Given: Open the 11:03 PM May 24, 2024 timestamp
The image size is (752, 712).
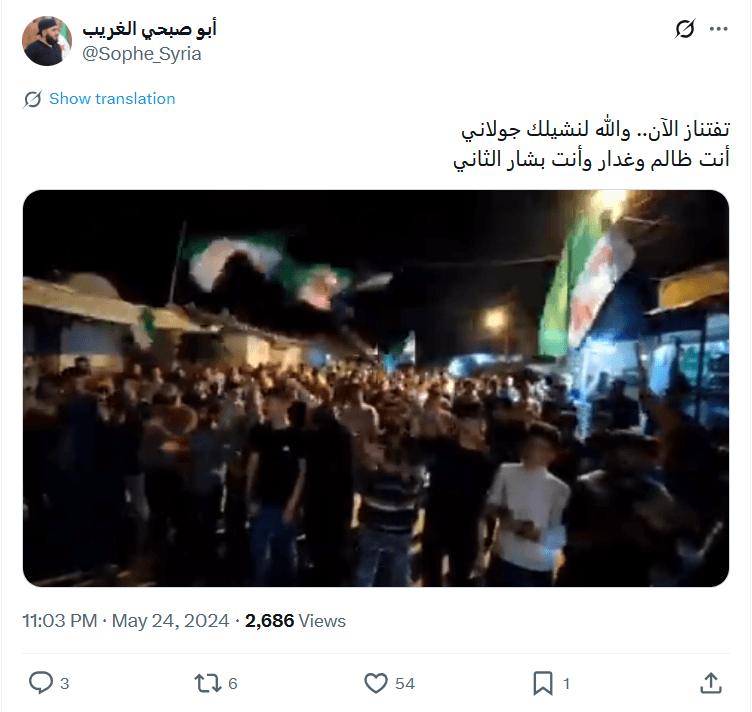Looking at the screenshot, I should [126, 621].
